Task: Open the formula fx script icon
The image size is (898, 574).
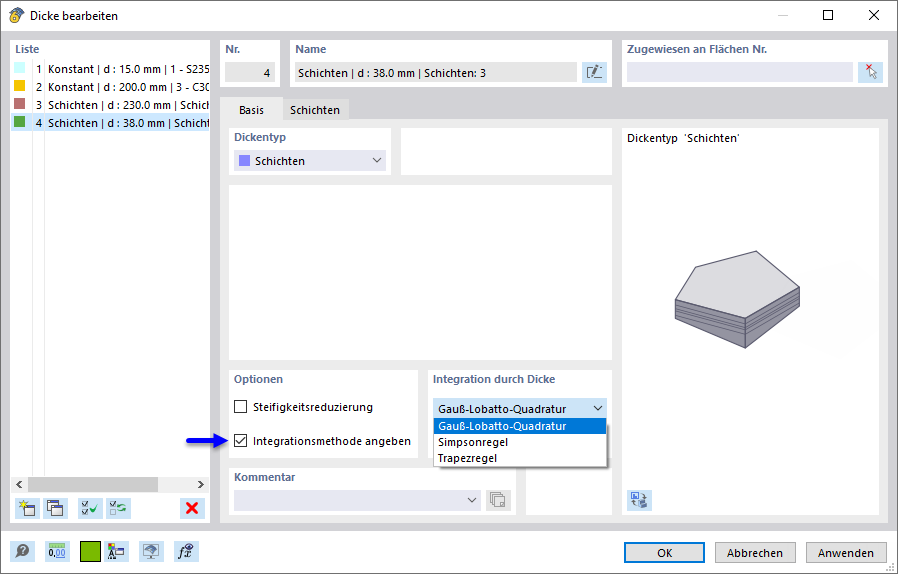Action: pyautogui.click(x=186, y=552)
